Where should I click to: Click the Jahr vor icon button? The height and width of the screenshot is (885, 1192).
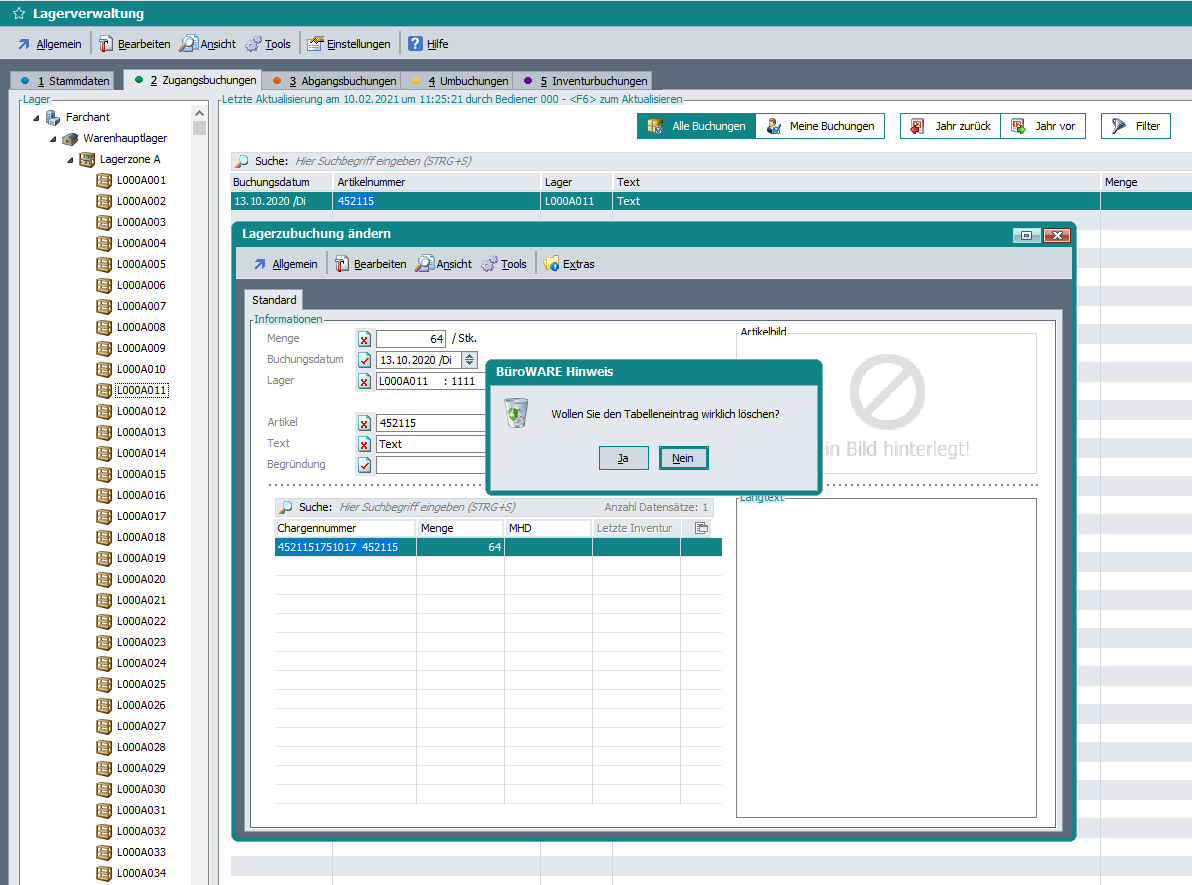click(1018, 126)
